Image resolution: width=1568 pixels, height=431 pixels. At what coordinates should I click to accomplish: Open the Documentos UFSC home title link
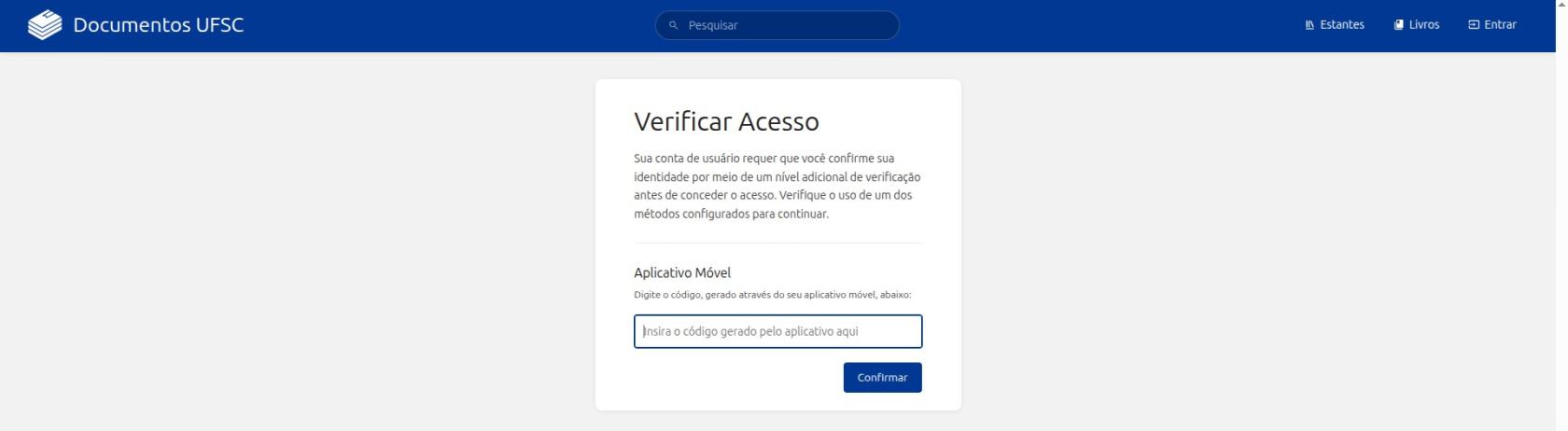(x=159, y=25)
